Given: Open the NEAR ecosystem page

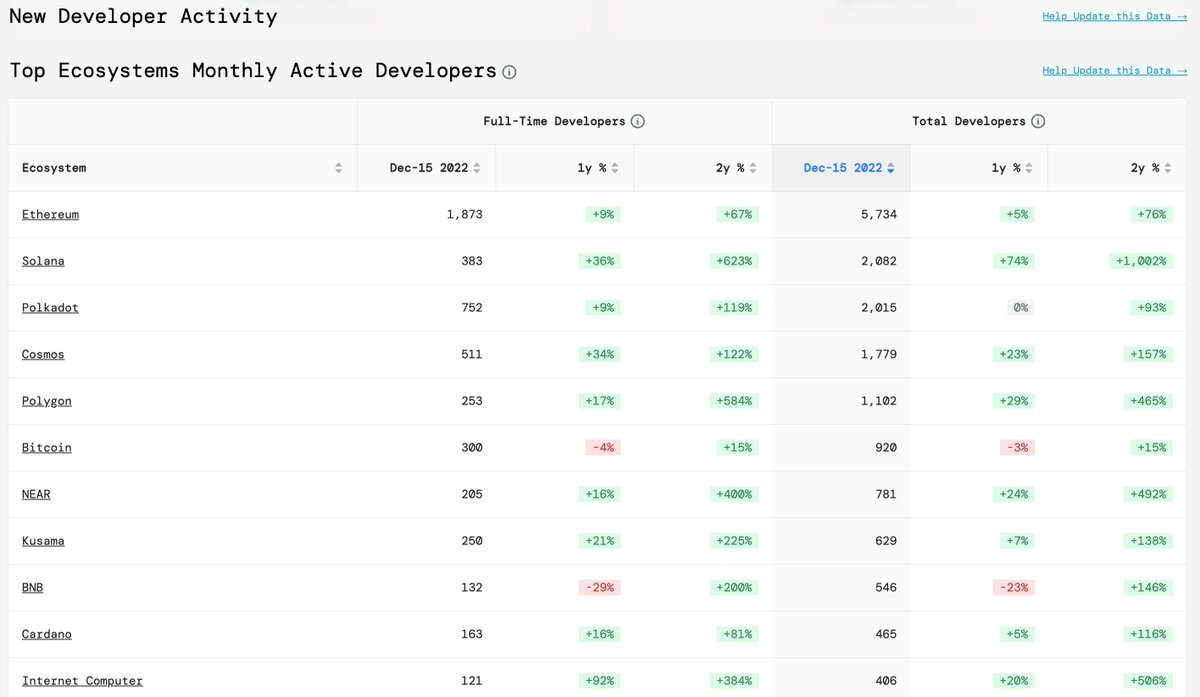Looking at the screenshot, I should point(36,494).
